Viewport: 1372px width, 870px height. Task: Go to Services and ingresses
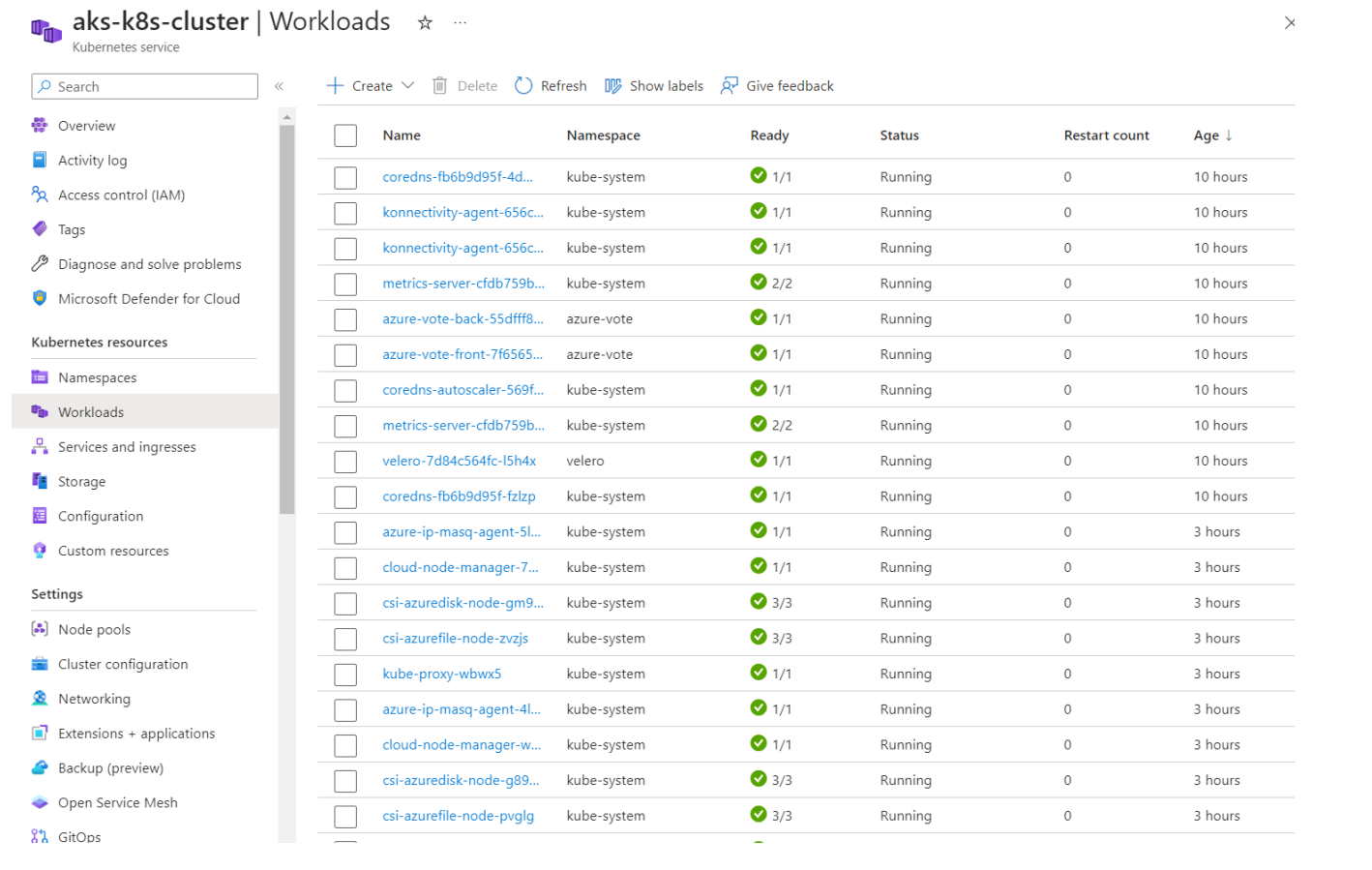[x=127, y=447]
